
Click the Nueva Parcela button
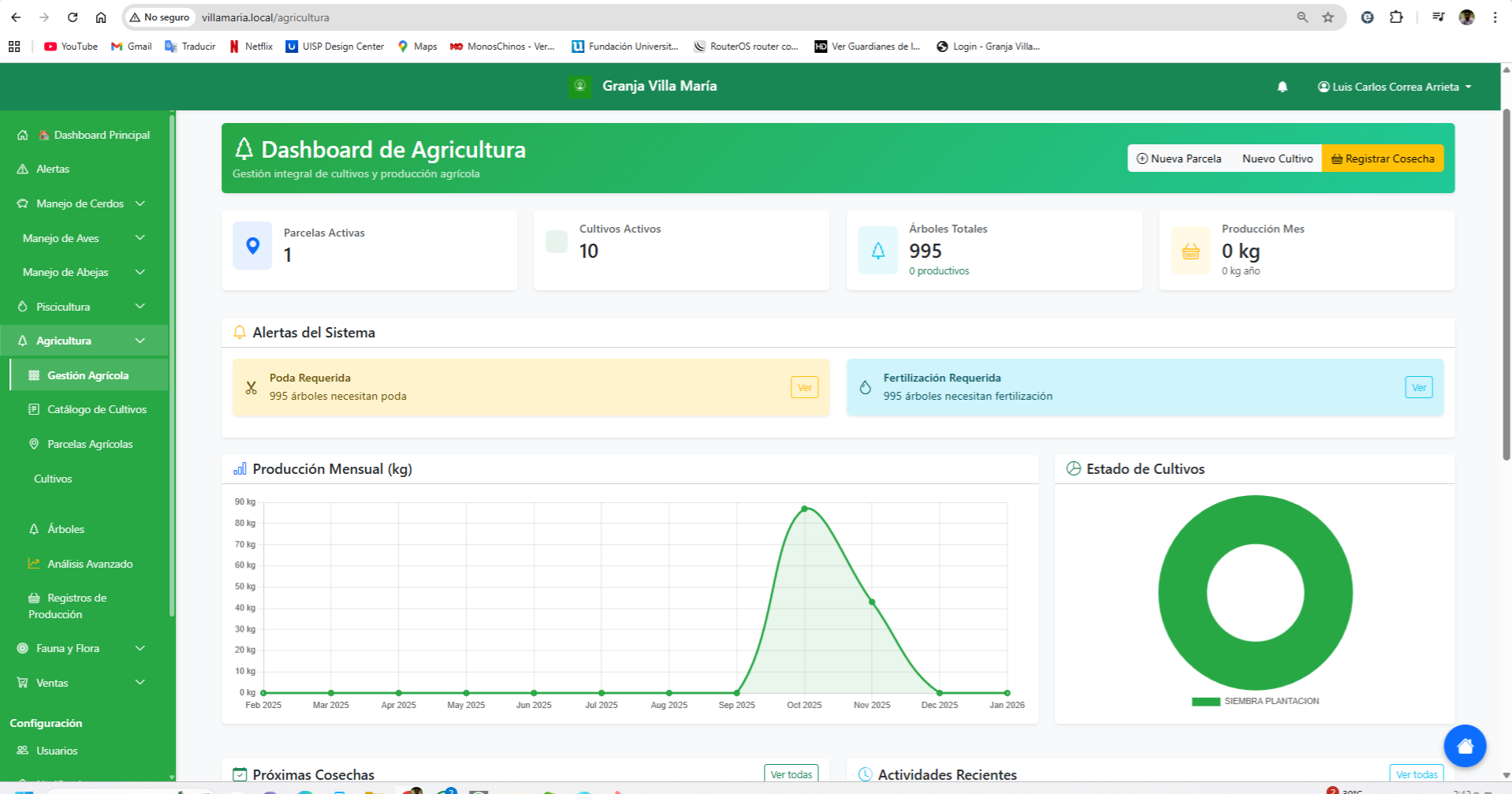pyautogui.click(x=1179, y=158)
